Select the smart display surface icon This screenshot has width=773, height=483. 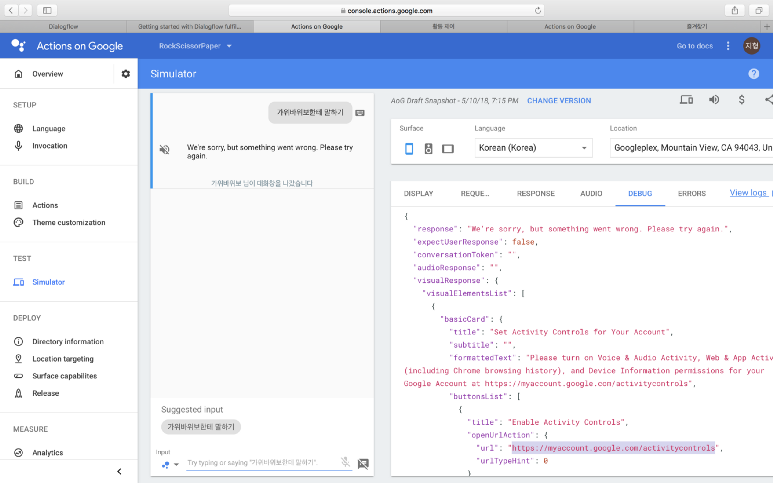tap(447, 149)
